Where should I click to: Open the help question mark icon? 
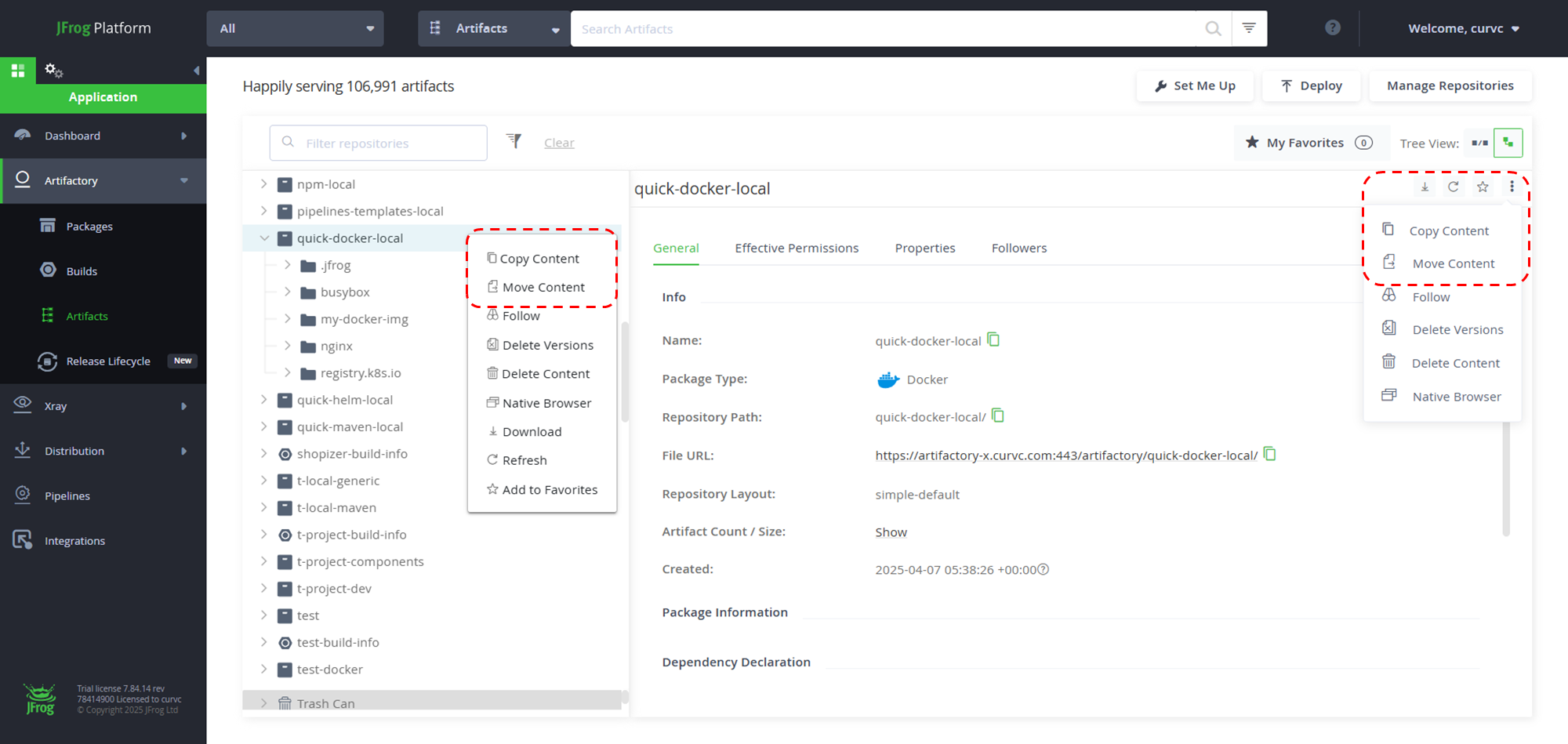(x=1332, y=27)
